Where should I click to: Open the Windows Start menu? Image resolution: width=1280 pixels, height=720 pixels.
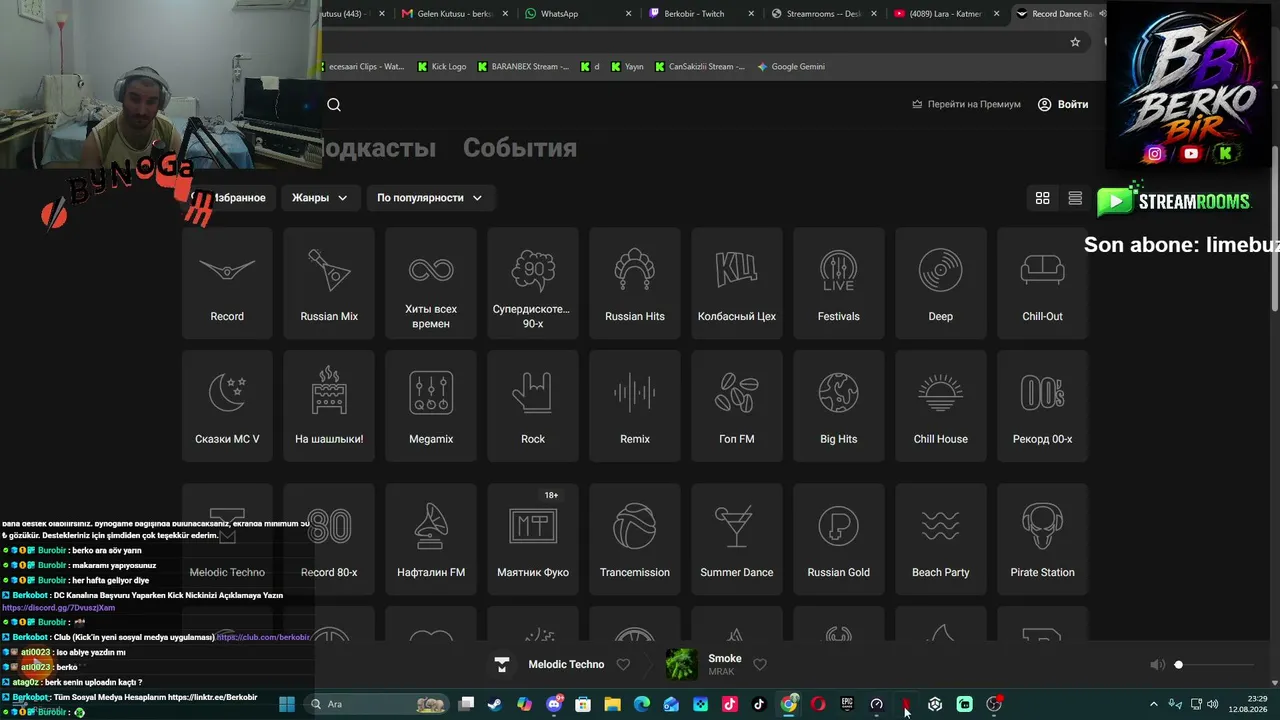pyautogui.click(x=287, y=704)
